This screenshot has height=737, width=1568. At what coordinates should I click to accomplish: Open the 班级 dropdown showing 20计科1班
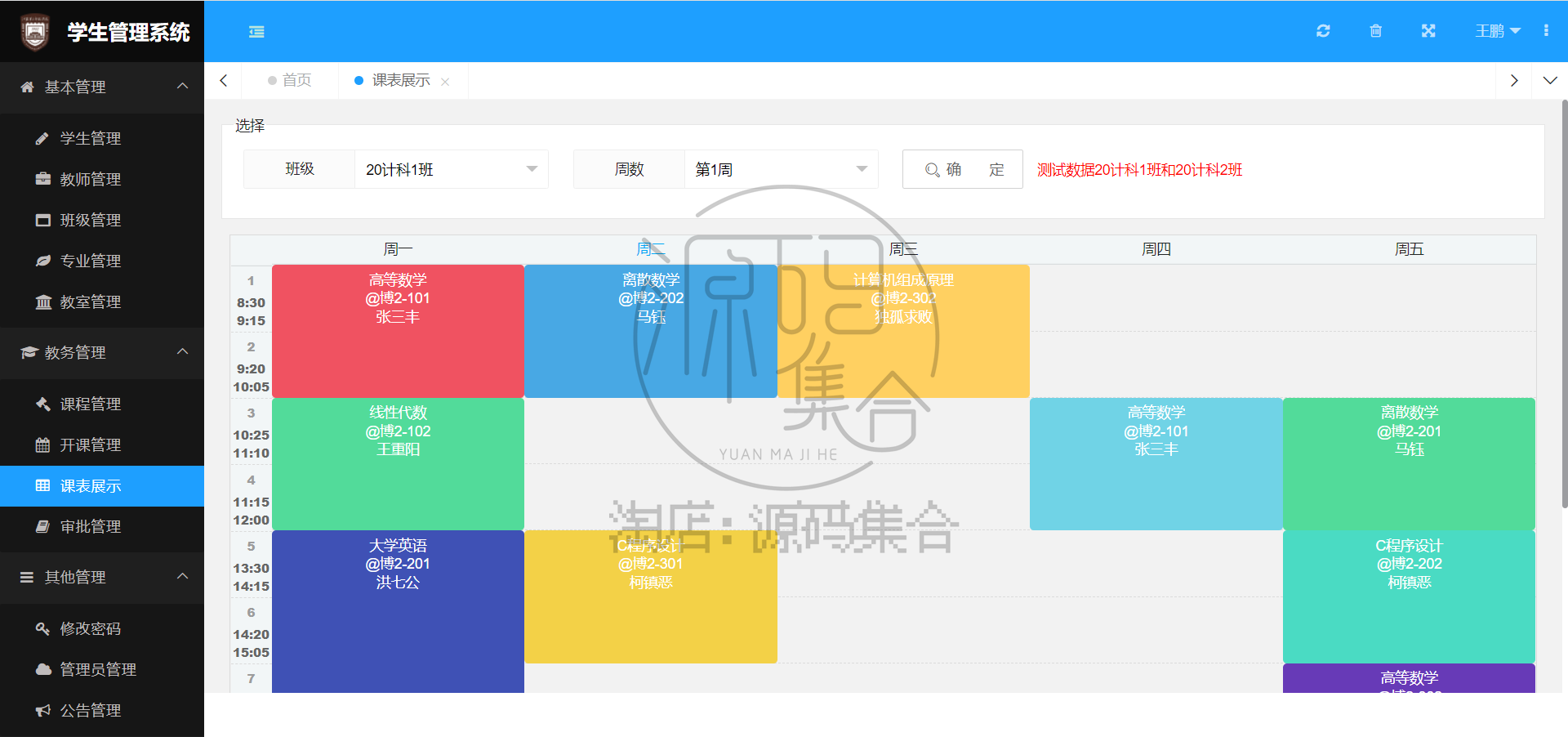452,169
